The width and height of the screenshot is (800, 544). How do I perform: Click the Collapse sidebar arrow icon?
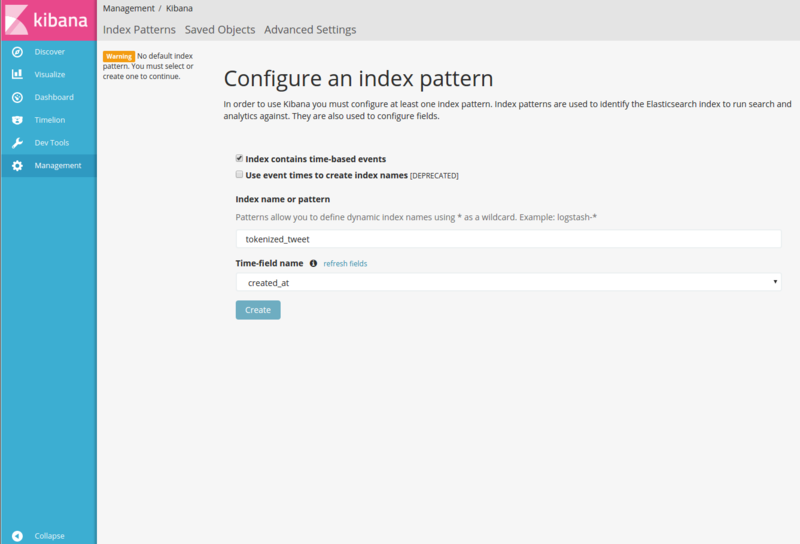pos(17,536)
